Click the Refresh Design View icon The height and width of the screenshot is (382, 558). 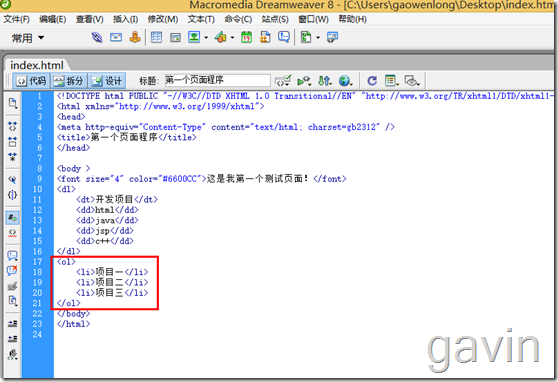coord(372,81)
